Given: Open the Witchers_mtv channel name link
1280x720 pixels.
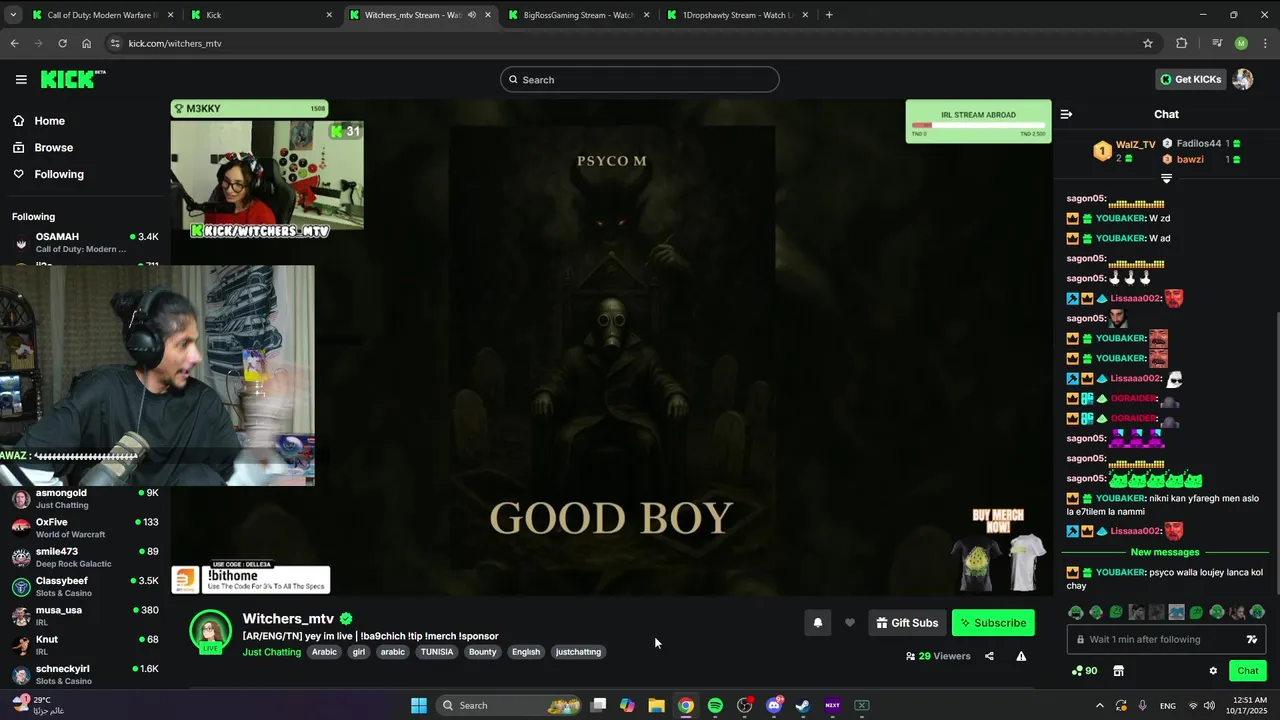Looking at the screenshot, I should (x=288, y=619).
